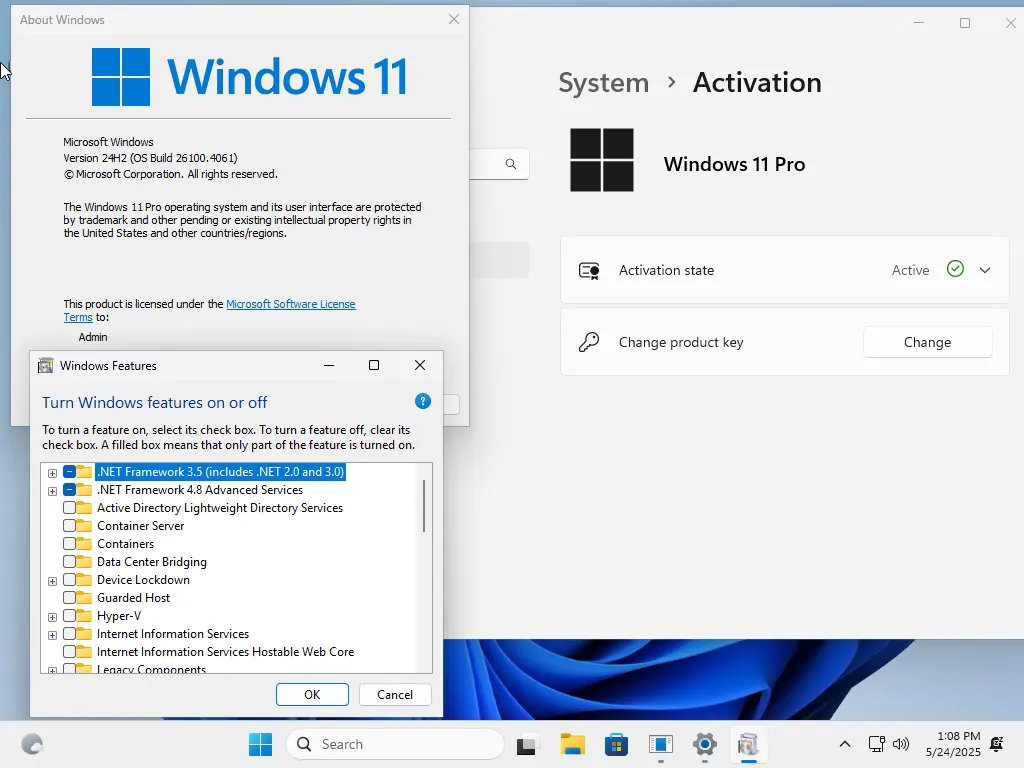
Task: Open Microsoft Software License link
Action: (x=291, y=304)
